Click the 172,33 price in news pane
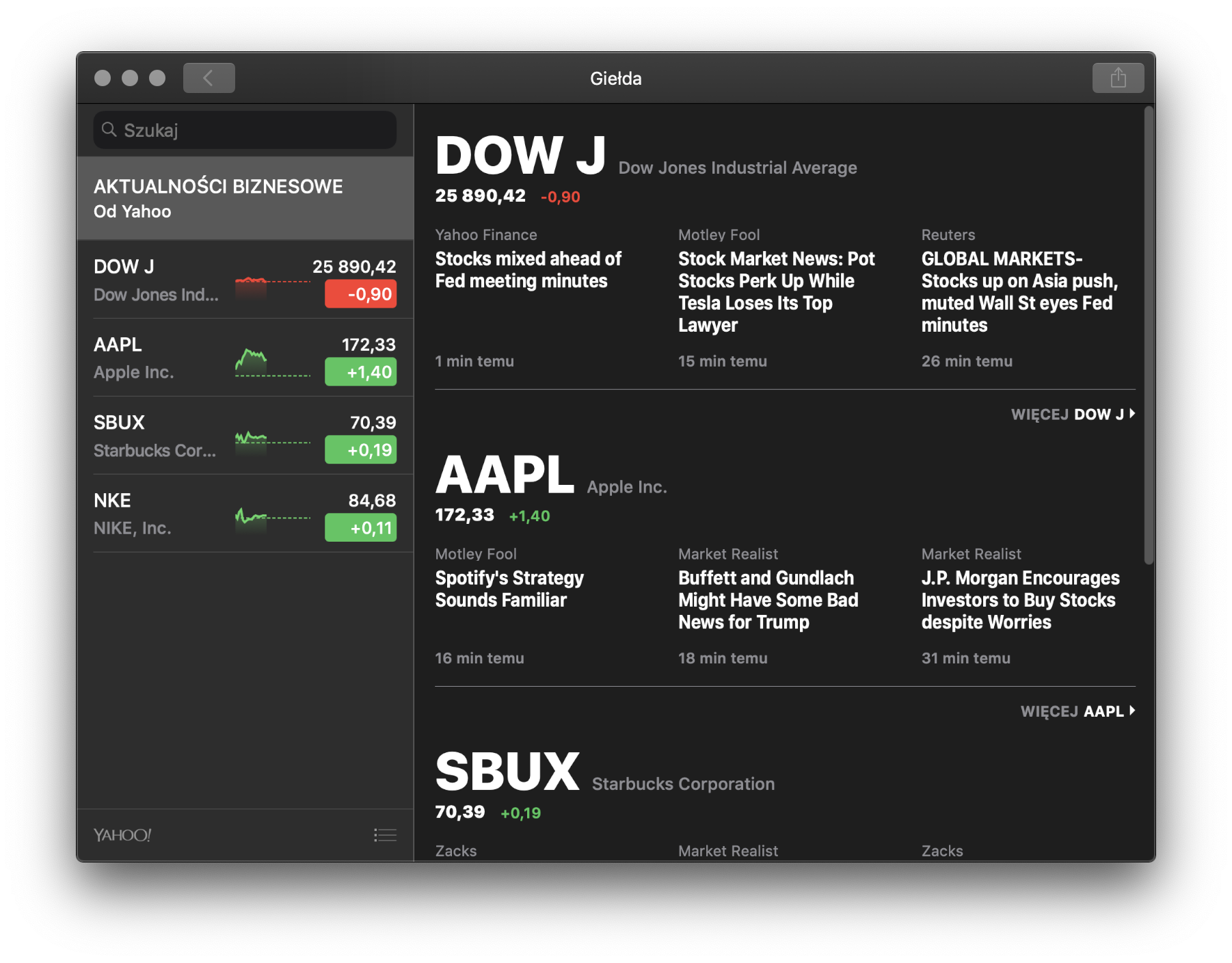 [x=465, y=515]
